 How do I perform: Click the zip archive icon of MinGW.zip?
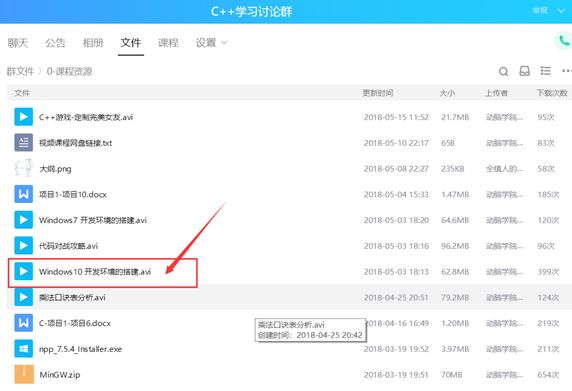pyautogui.click(x=24, y=375)
